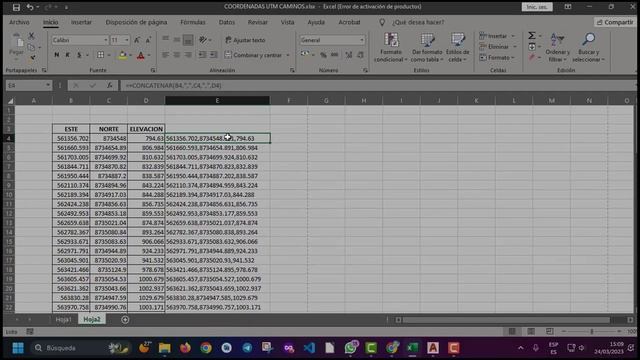Open Ordenar y filtrar menu
The width and height of the screenshot is (640, 360).
pyautogui.click(x=557, y=48)
